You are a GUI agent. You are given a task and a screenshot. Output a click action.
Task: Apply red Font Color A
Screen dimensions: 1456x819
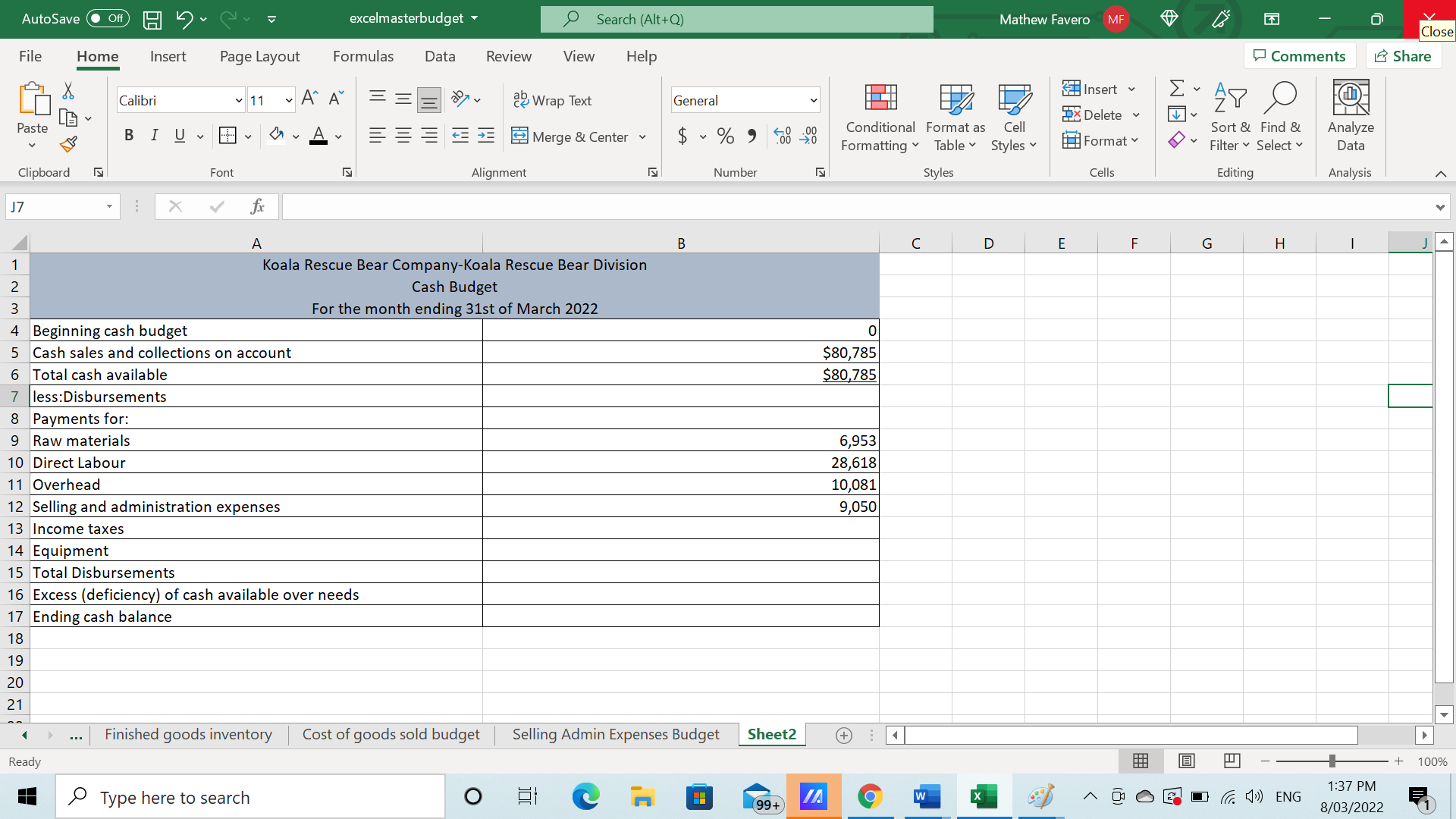click(x=318, y=136)
